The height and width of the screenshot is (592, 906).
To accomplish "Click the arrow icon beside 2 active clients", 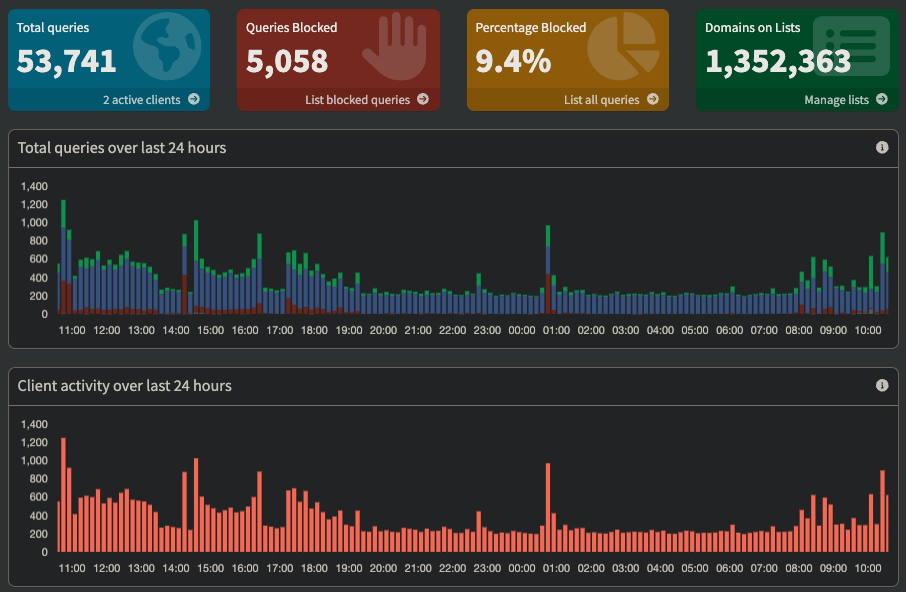I will (x=196, y=100).
